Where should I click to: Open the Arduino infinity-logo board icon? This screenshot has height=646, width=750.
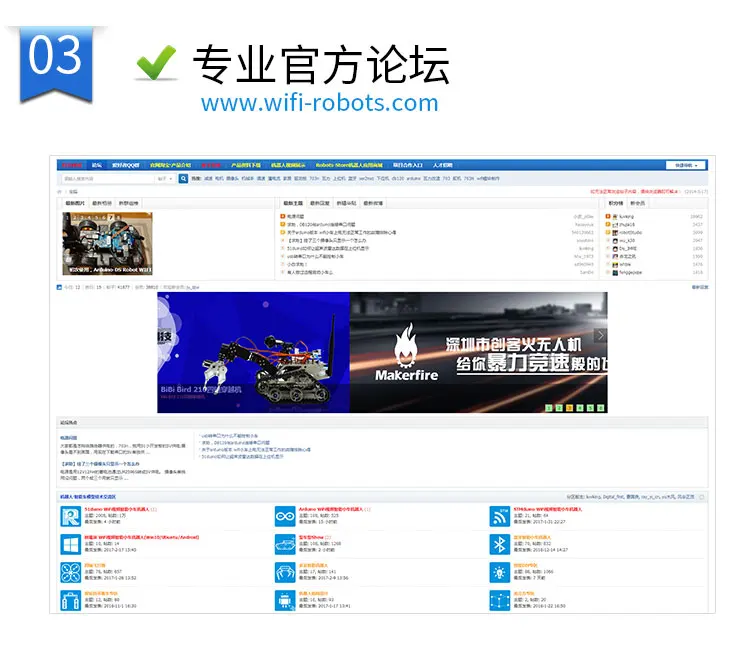[285, 516]
